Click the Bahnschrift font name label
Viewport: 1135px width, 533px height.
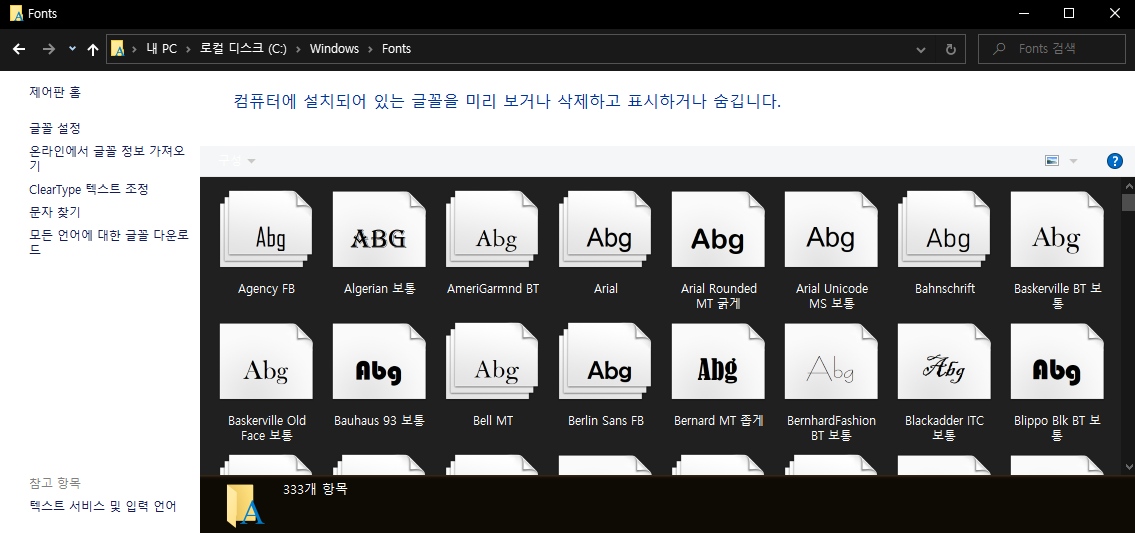[x=945, y=289]
